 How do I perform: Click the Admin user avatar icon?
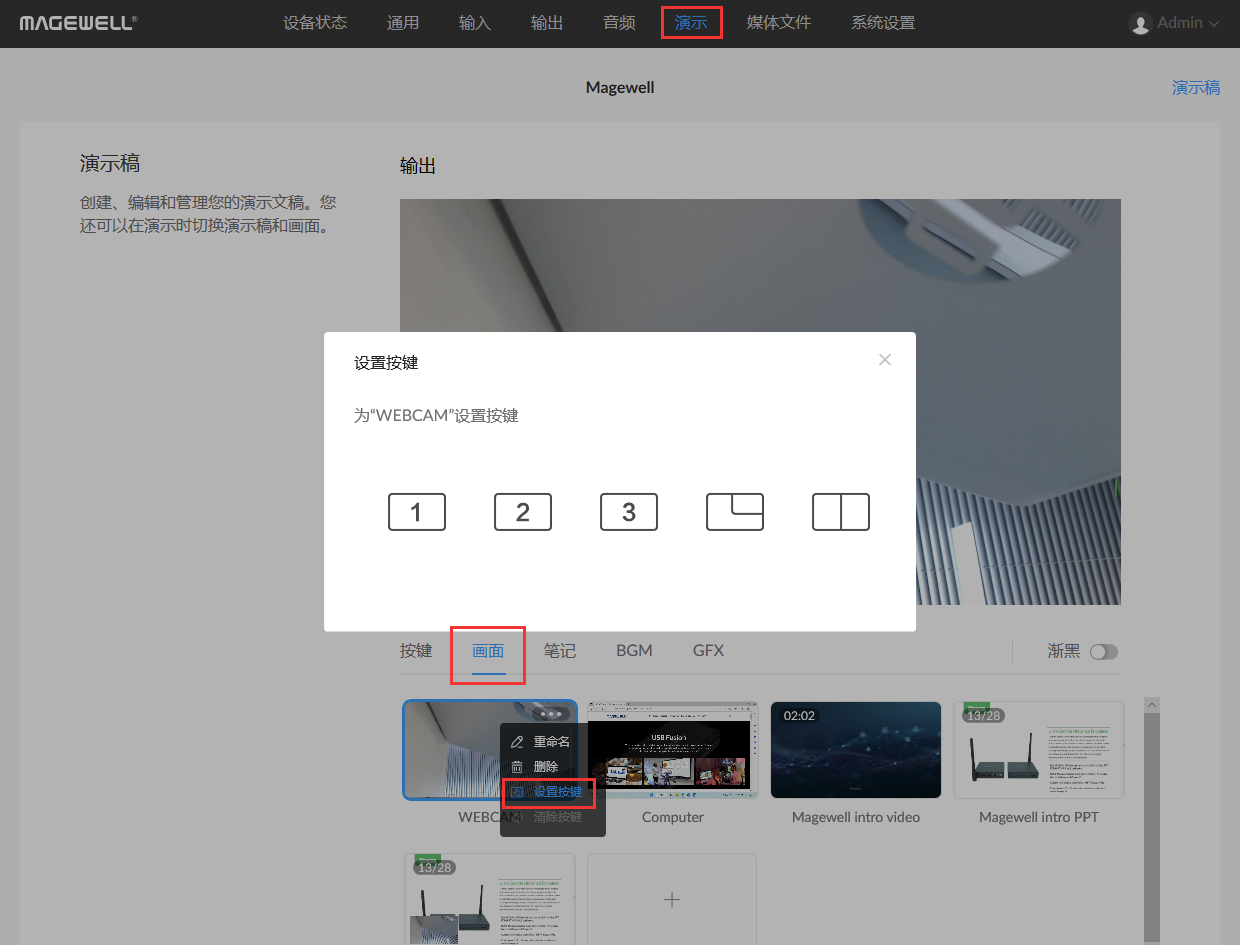tap(1140, 24)
